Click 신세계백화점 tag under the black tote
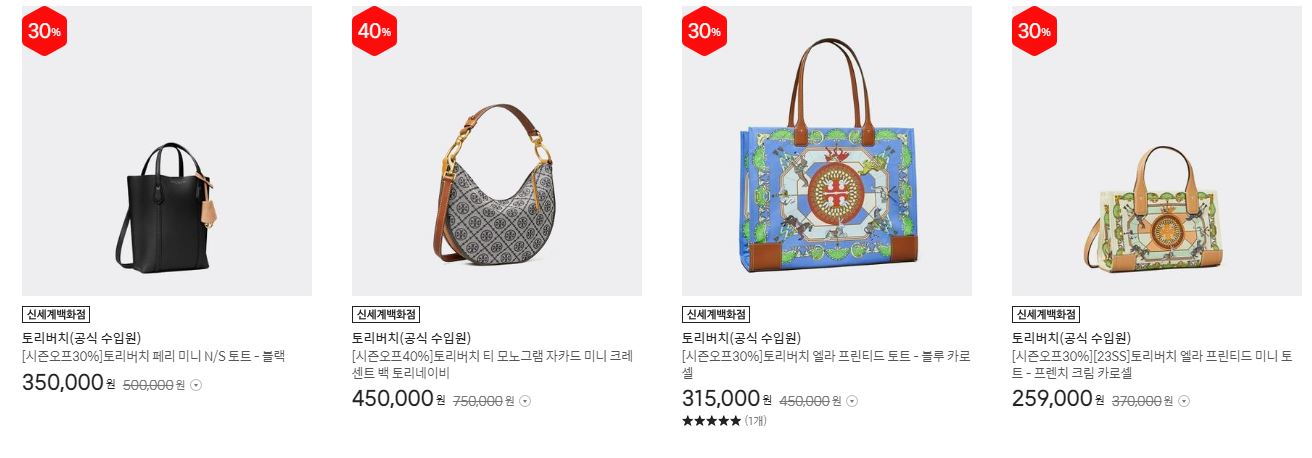Image resolution: width=1312 pixels, height=458 pixels. click(56, 314)
